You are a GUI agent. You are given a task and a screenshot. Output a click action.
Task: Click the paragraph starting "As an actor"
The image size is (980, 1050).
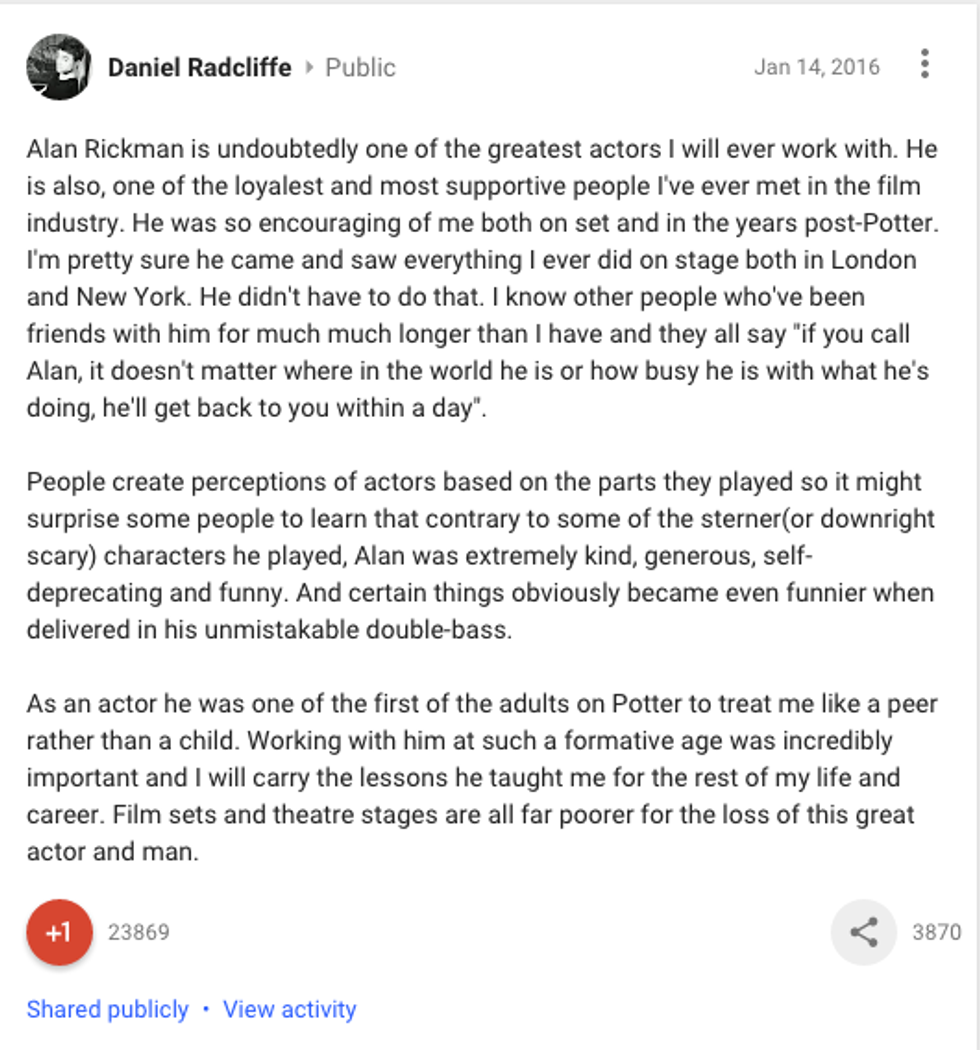[x=480, y=777]
